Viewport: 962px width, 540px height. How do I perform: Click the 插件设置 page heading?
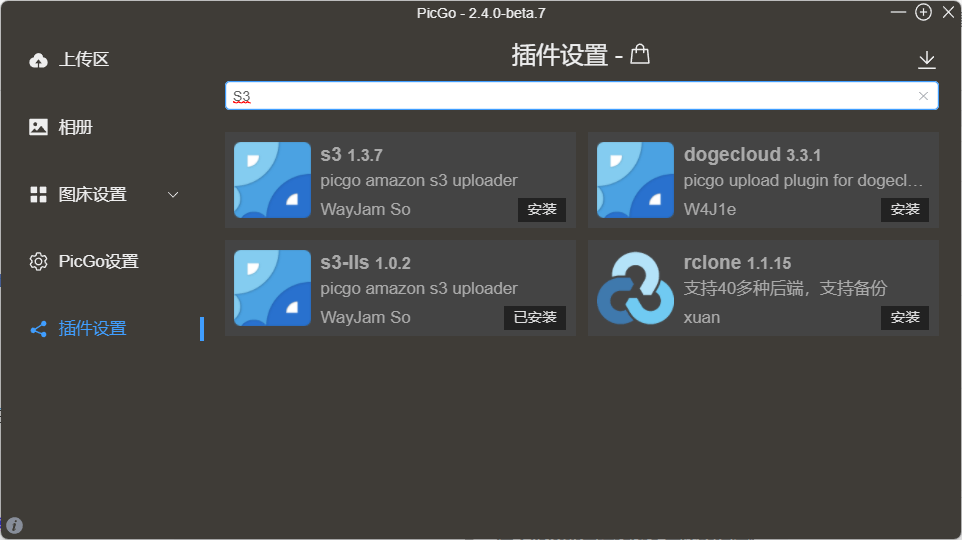click(x=560, y=55)
